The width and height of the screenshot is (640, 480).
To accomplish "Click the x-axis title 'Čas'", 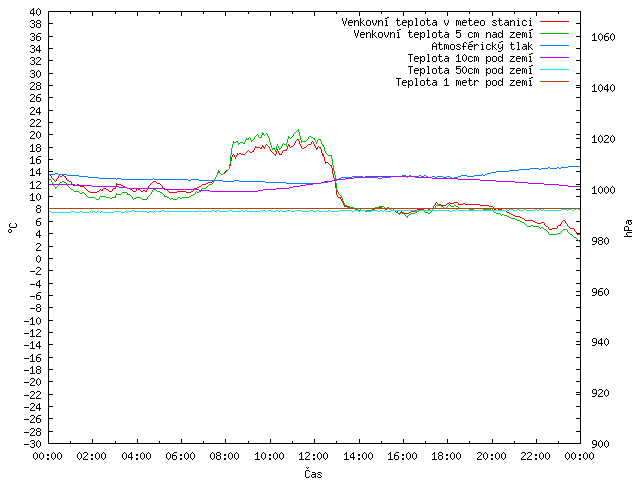I will pyautogui.click(x=313, y=473).
